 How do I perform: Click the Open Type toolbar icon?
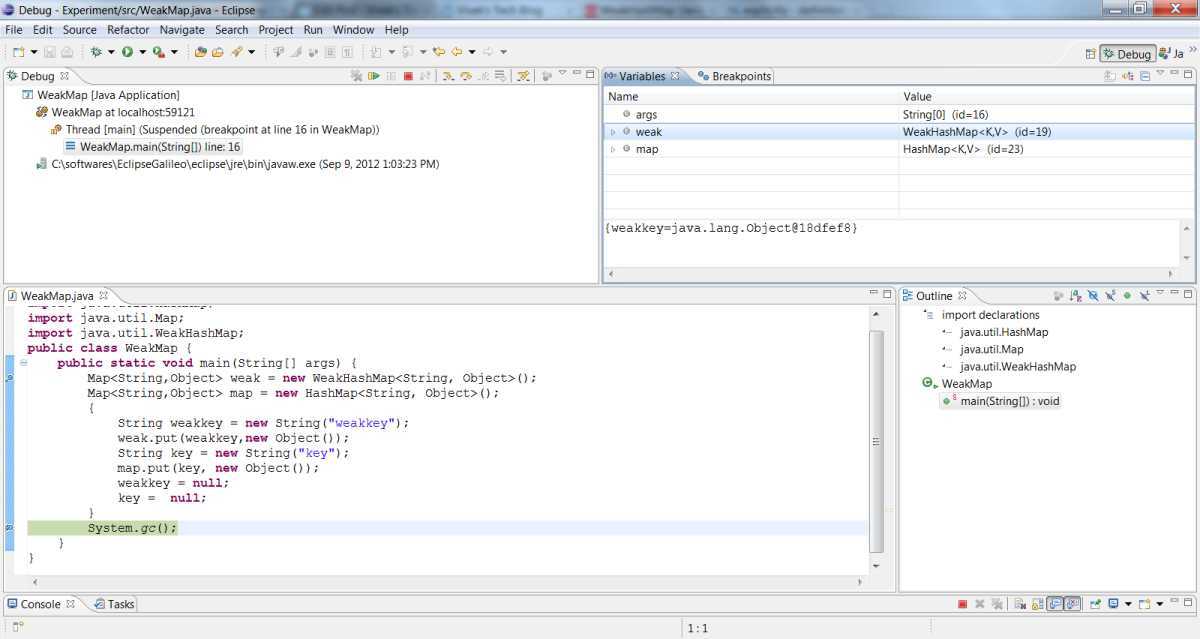200,52
